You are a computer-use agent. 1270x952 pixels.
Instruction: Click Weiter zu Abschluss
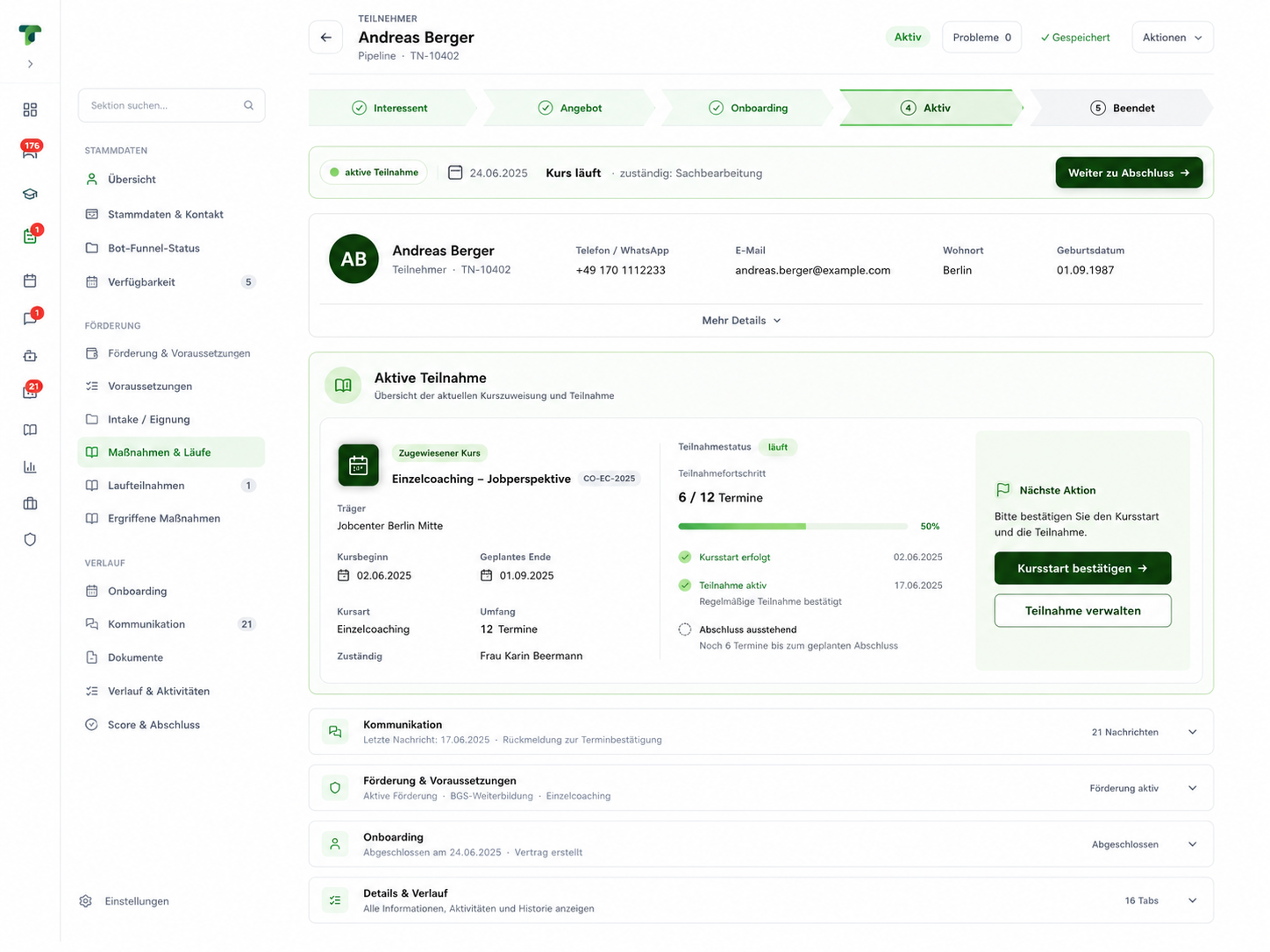(x=1129, y=173)
